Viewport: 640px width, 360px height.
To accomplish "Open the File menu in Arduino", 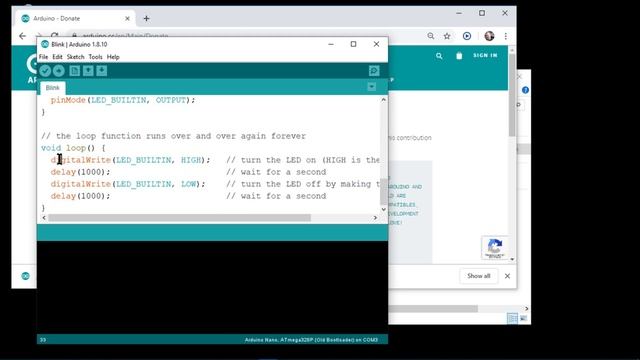I will click(x=43, y=57).
